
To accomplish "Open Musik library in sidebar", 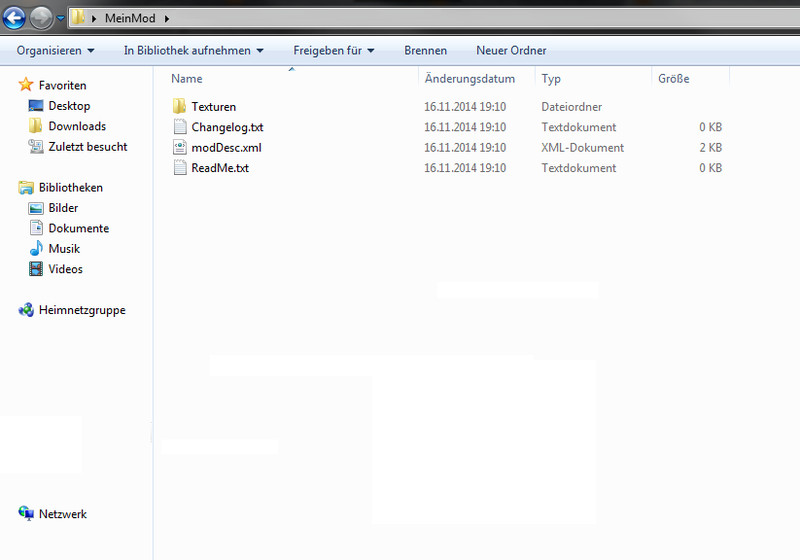I will click(64, 249).
